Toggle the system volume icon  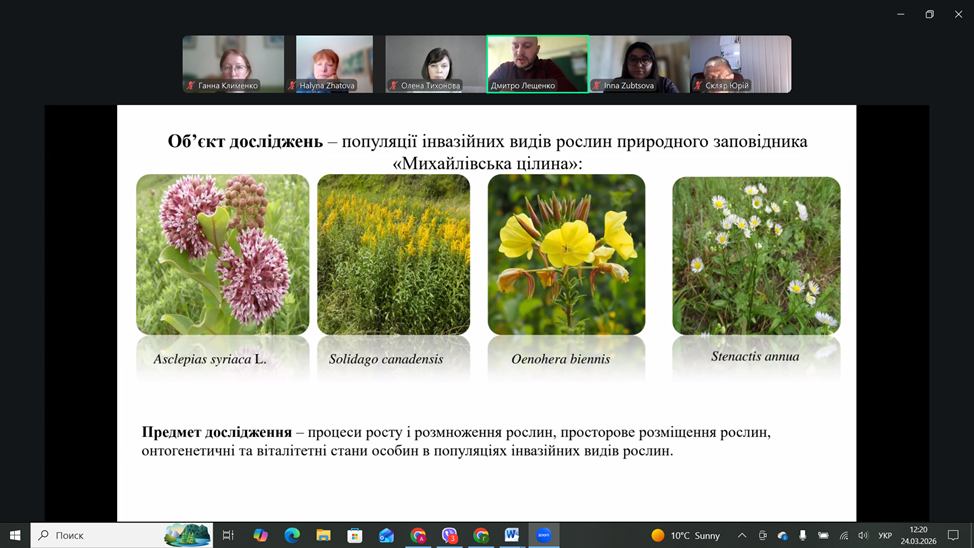[863, 535]
